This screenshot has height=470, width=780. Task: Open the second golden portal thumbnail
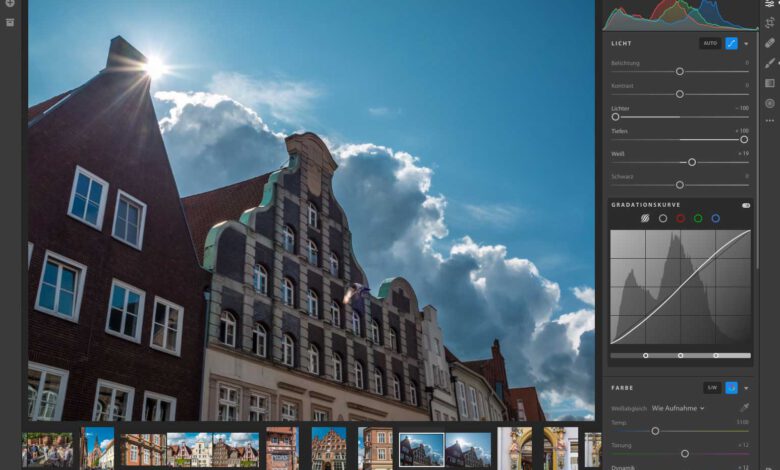click(561, 448)
